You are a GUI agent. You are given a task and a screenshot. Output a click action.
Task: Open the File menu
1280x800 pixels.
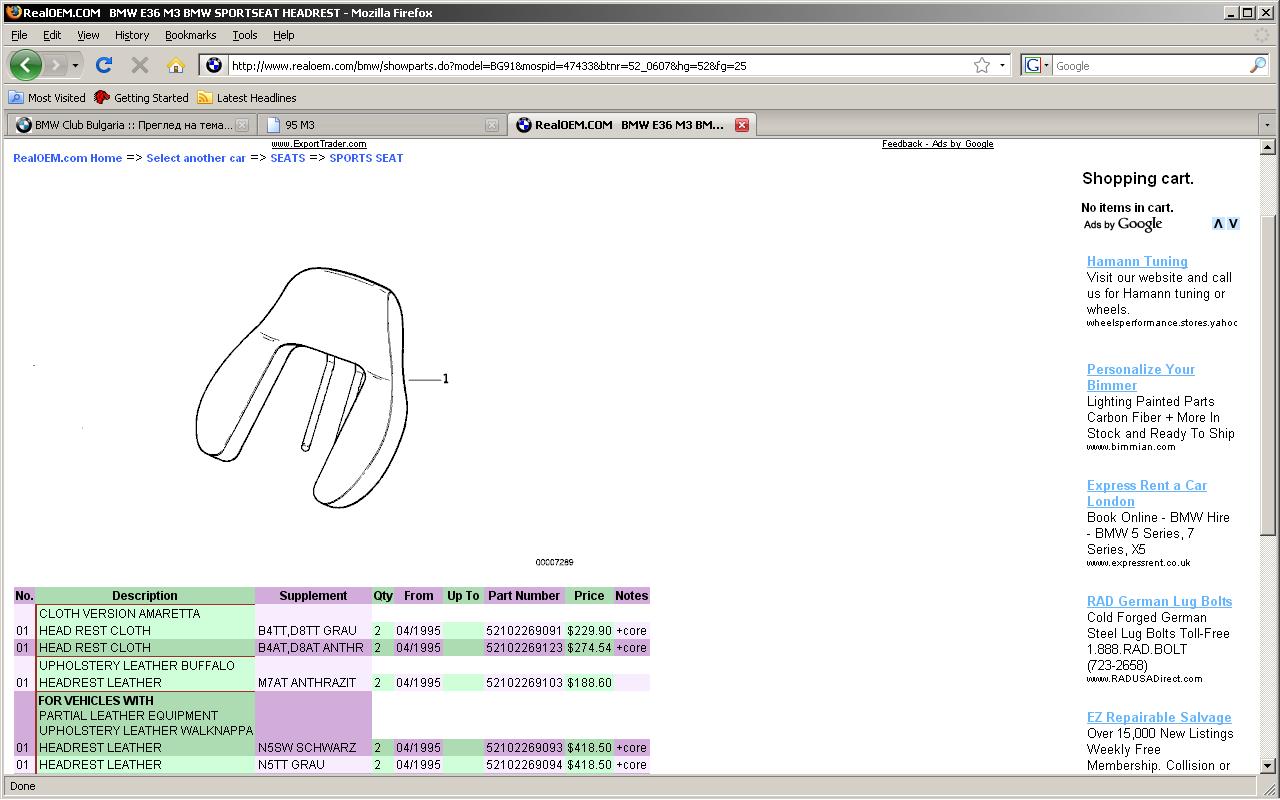(19, 35)
